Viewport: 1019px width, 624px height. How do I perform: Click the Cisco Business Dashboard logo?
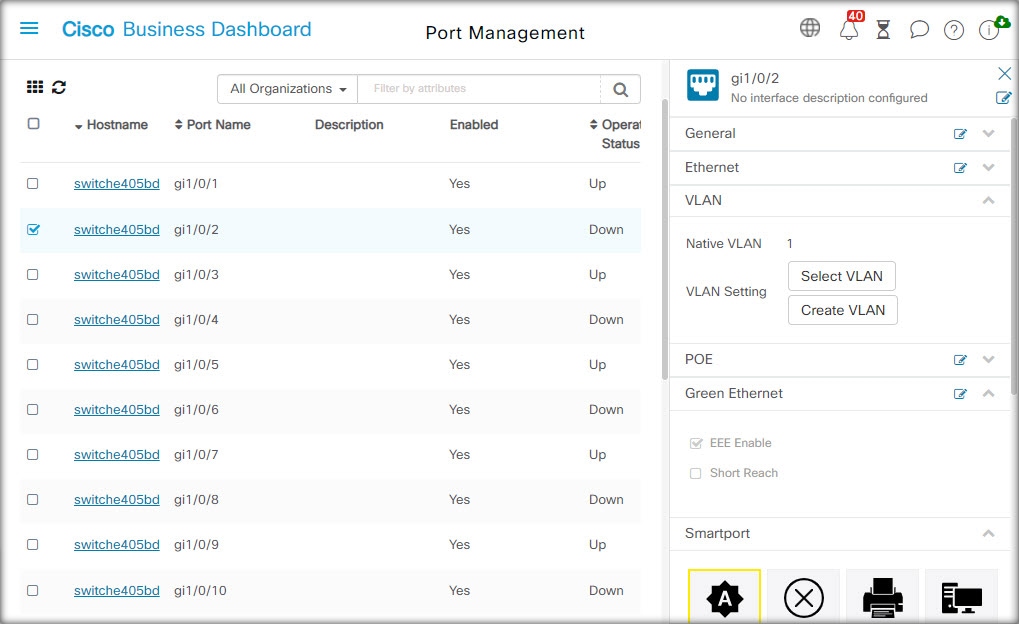coord(187,29)
